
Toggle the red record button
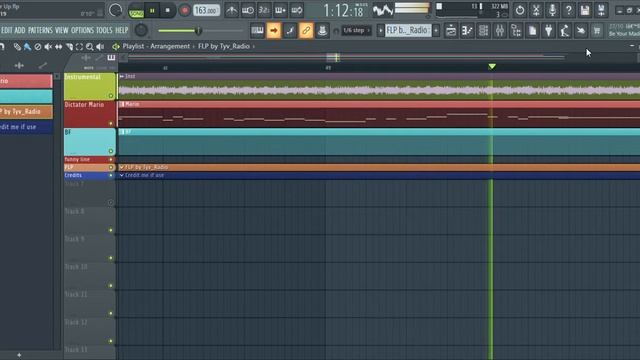click(184, 11)
